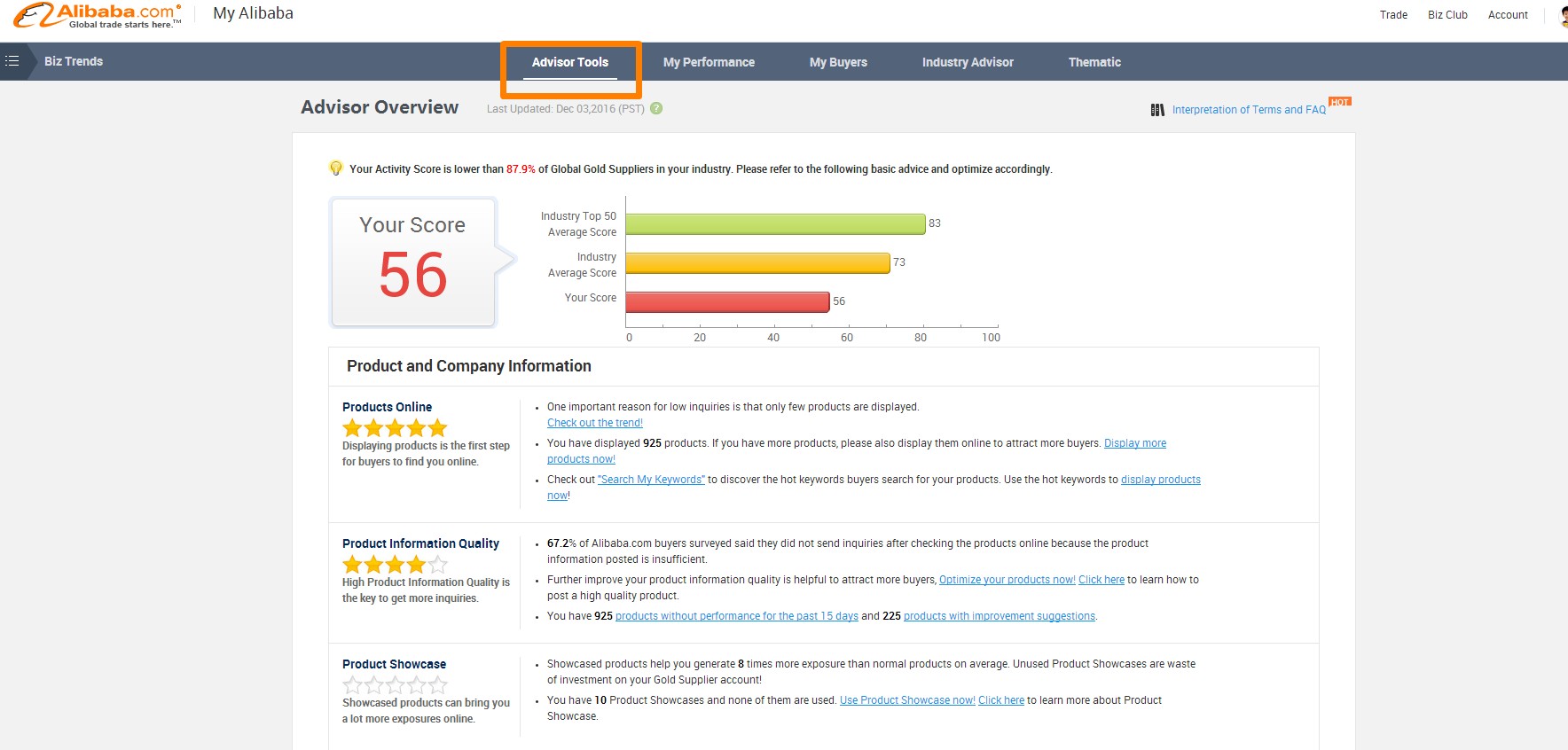Click the Products Online heading
1568x750 pixels.
(388, 407)
